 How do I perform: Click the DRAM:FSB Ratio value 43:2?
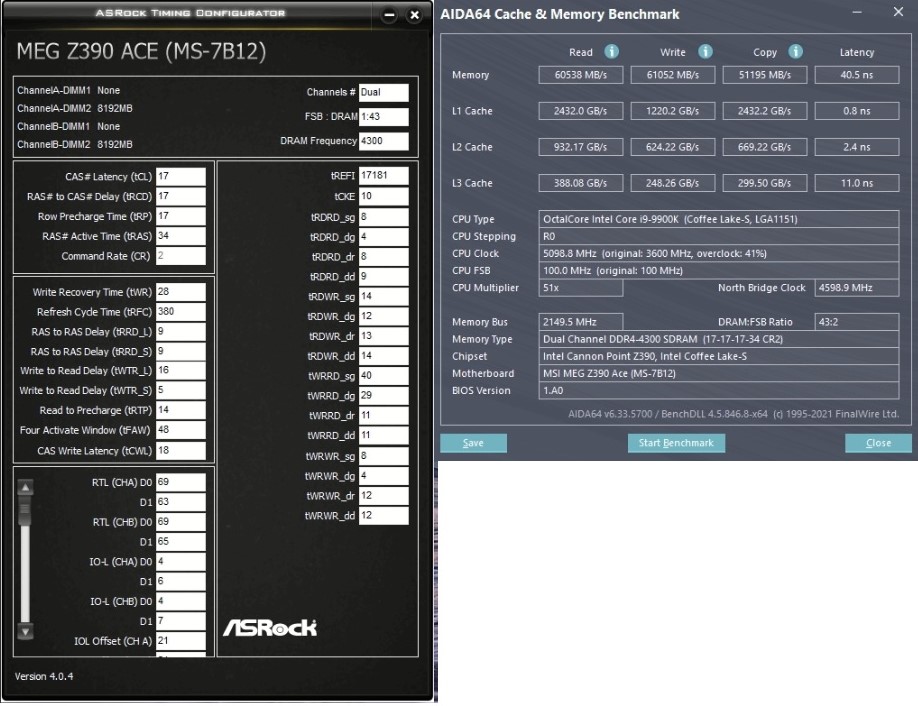tap(857, 322)
